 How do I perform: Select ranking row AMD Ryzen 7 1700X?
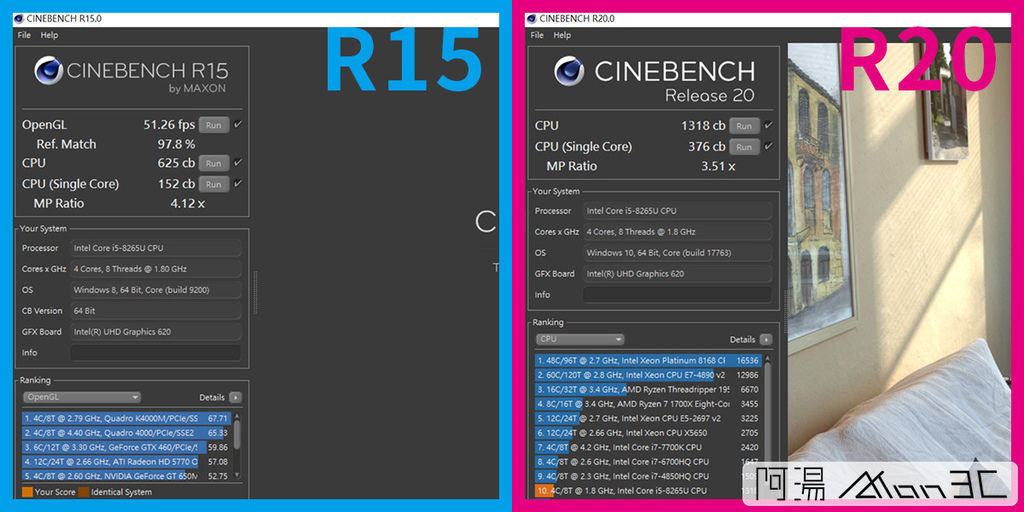648,404
